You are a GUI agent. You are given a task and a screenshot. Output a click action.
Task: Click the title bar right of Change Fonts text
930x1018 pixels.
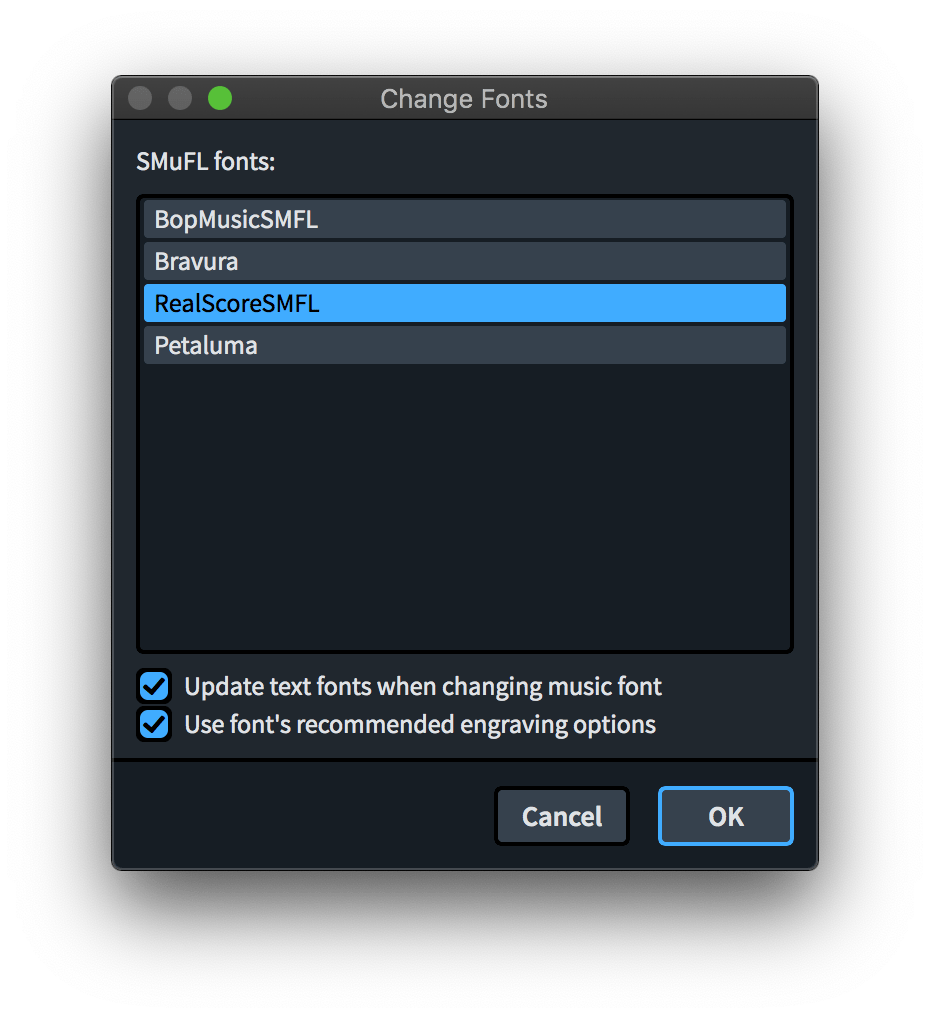(682, 99)
